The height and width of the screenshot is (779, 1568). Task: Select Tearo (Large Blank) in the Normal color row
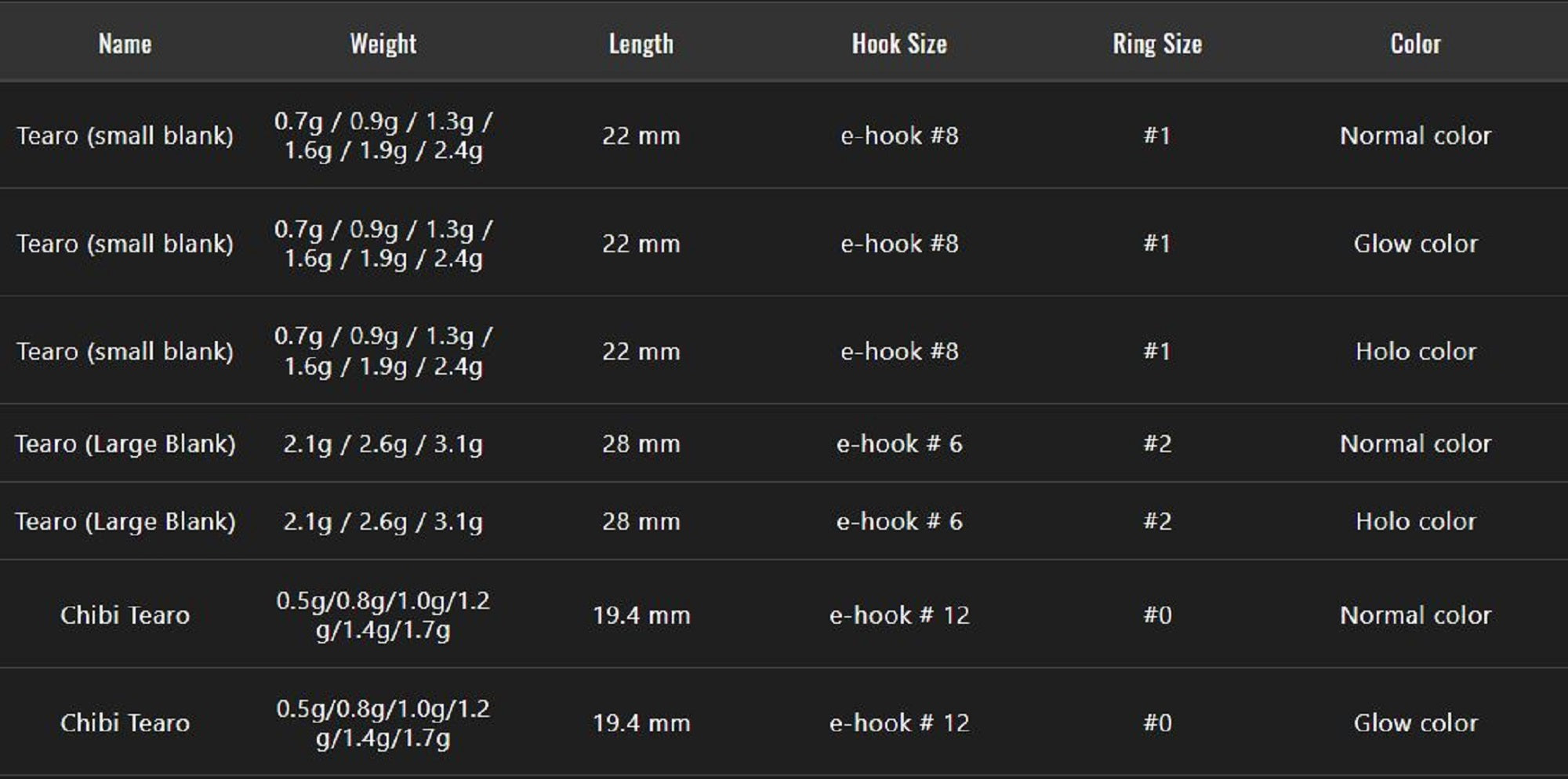click(x=125, y=444)
